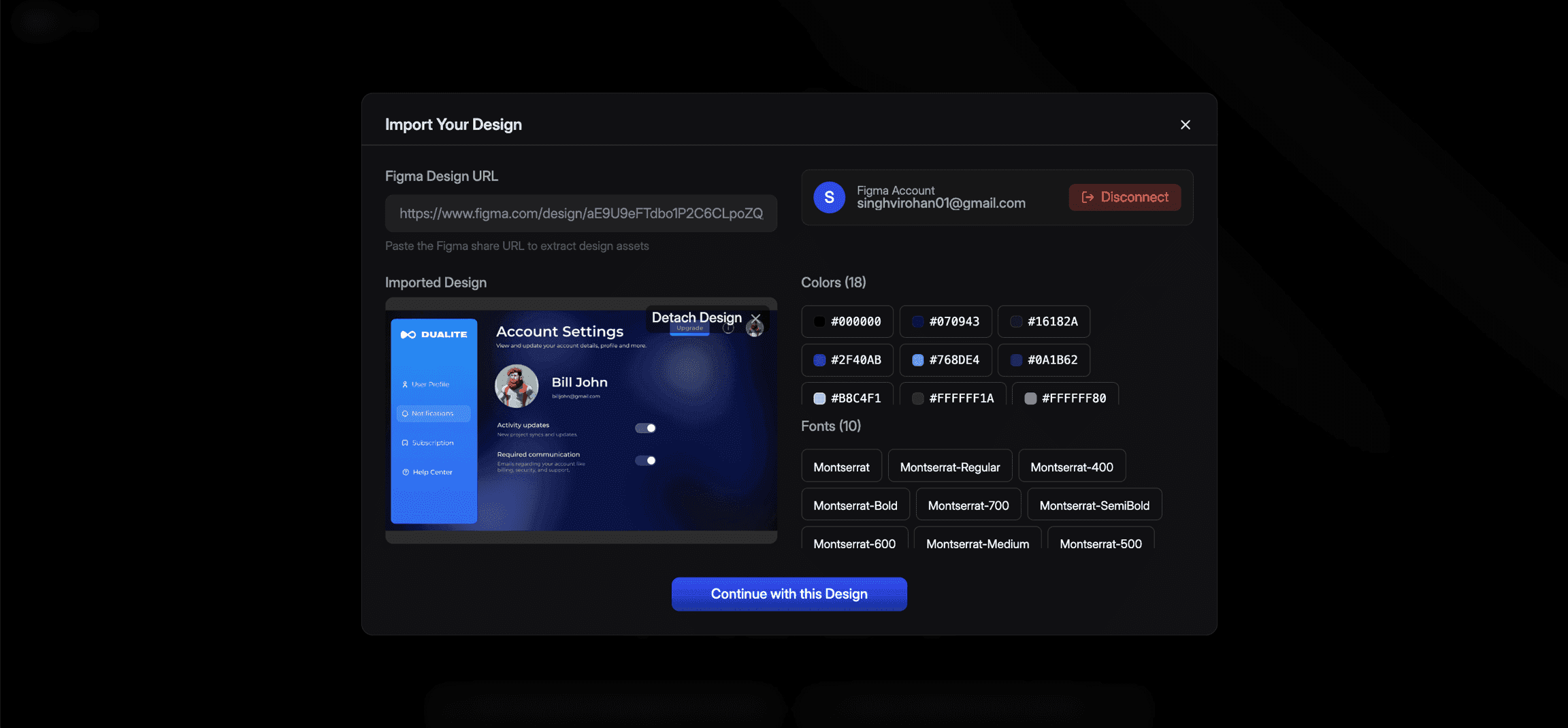This screenshot has width=1568, height=728.
Task: Click the imported Account Settings design preview
Action: (x=581, y=421)
